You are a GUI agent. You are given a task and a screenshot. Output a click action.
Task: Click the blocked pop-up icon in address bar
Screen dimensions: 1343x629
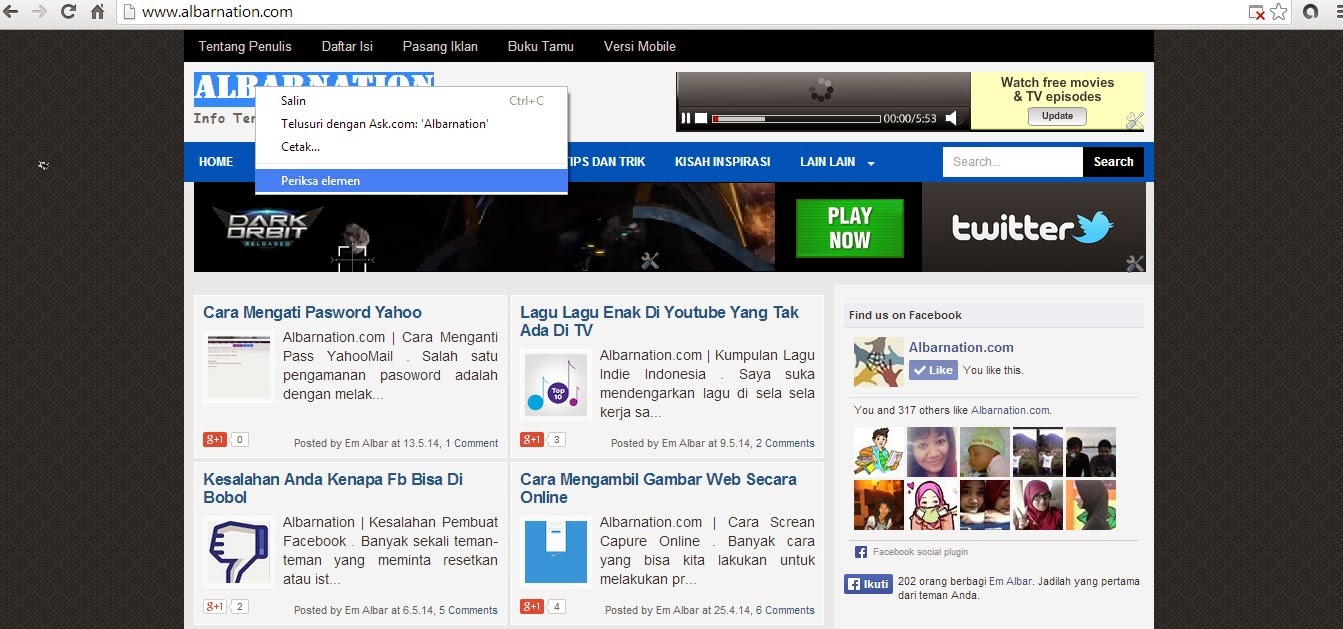(1256, 12)
